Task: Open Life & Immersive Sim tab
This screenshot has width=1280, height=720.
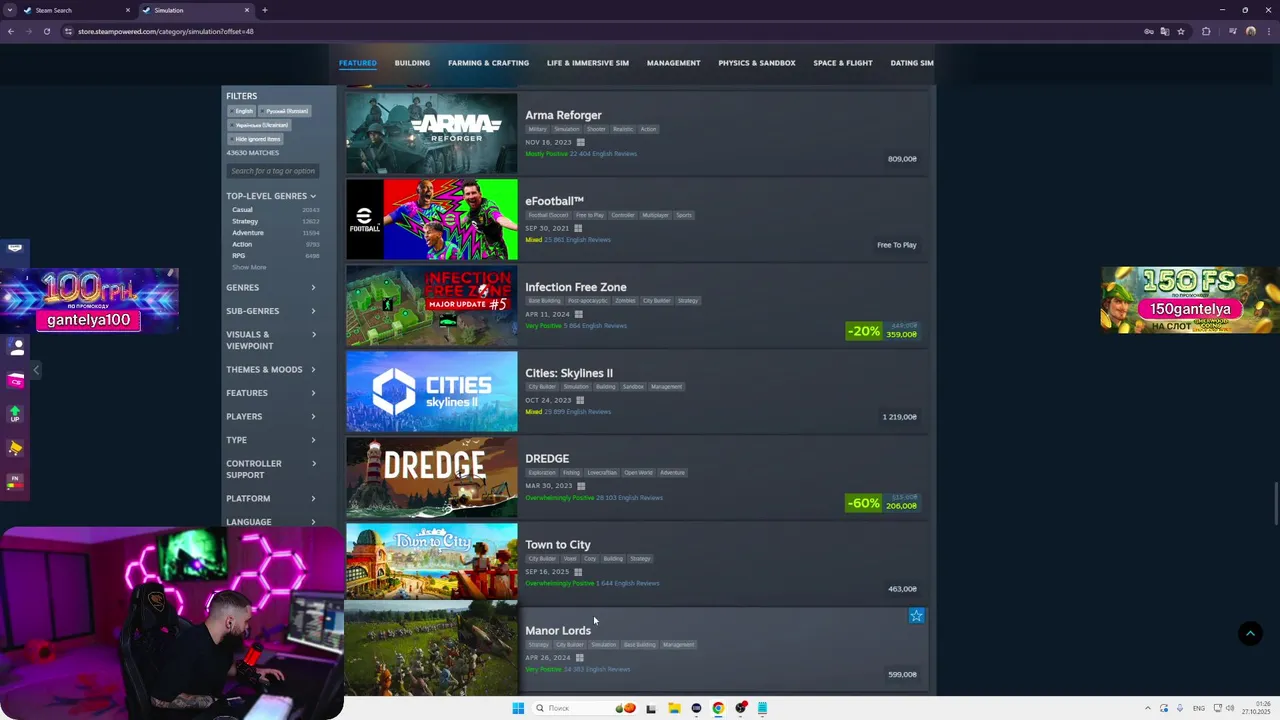Action: point(588,63)
